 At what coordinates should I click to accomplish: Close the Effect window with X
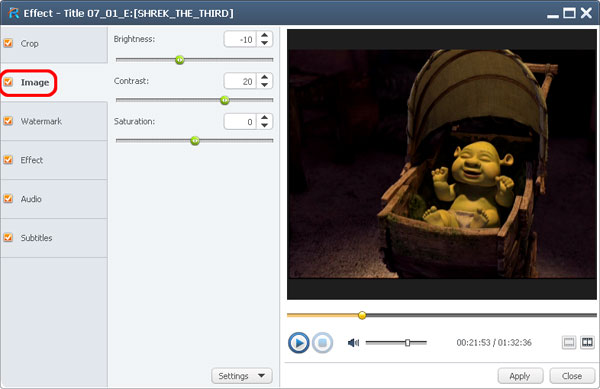pos(586,13)
